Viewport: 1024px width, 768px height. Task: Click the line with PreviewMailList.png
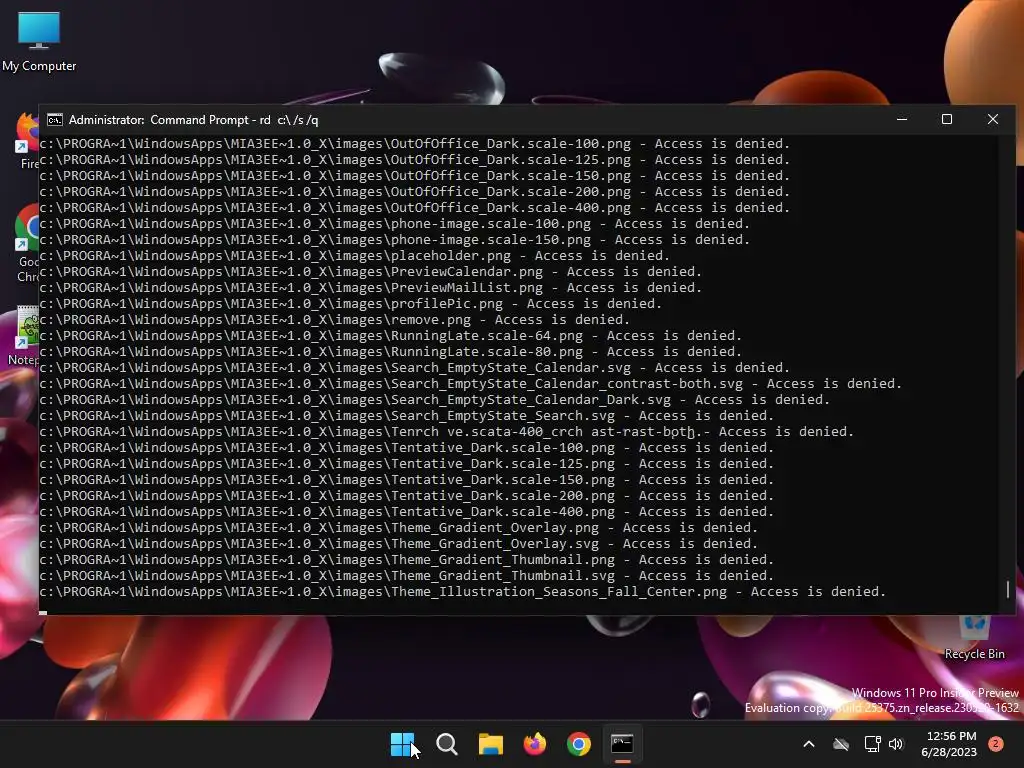click(370, 287)
